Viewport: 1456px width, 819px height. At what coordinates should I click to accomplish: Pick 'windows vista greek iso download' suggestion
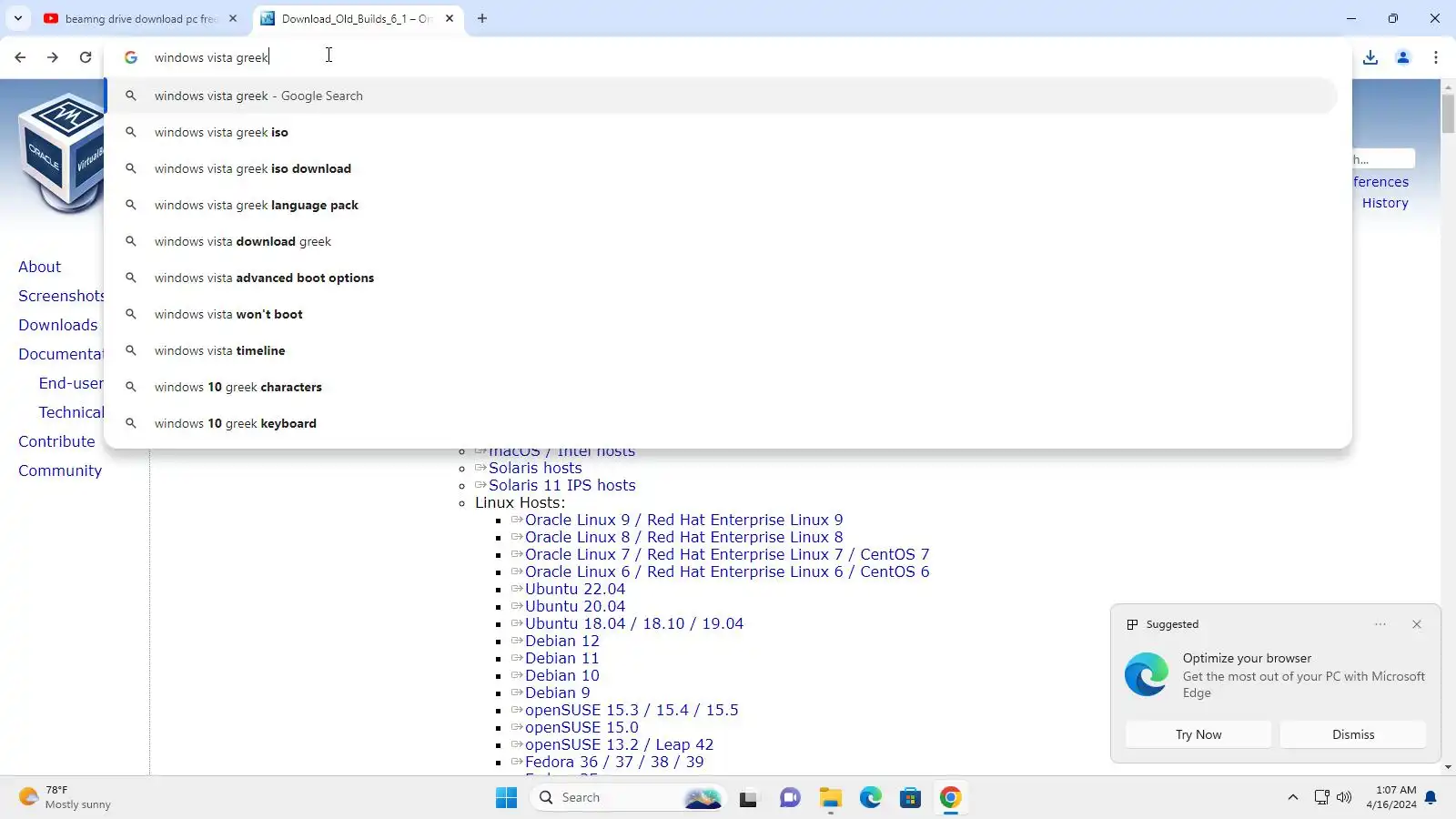pyautogui.click(x=723, y=168)
